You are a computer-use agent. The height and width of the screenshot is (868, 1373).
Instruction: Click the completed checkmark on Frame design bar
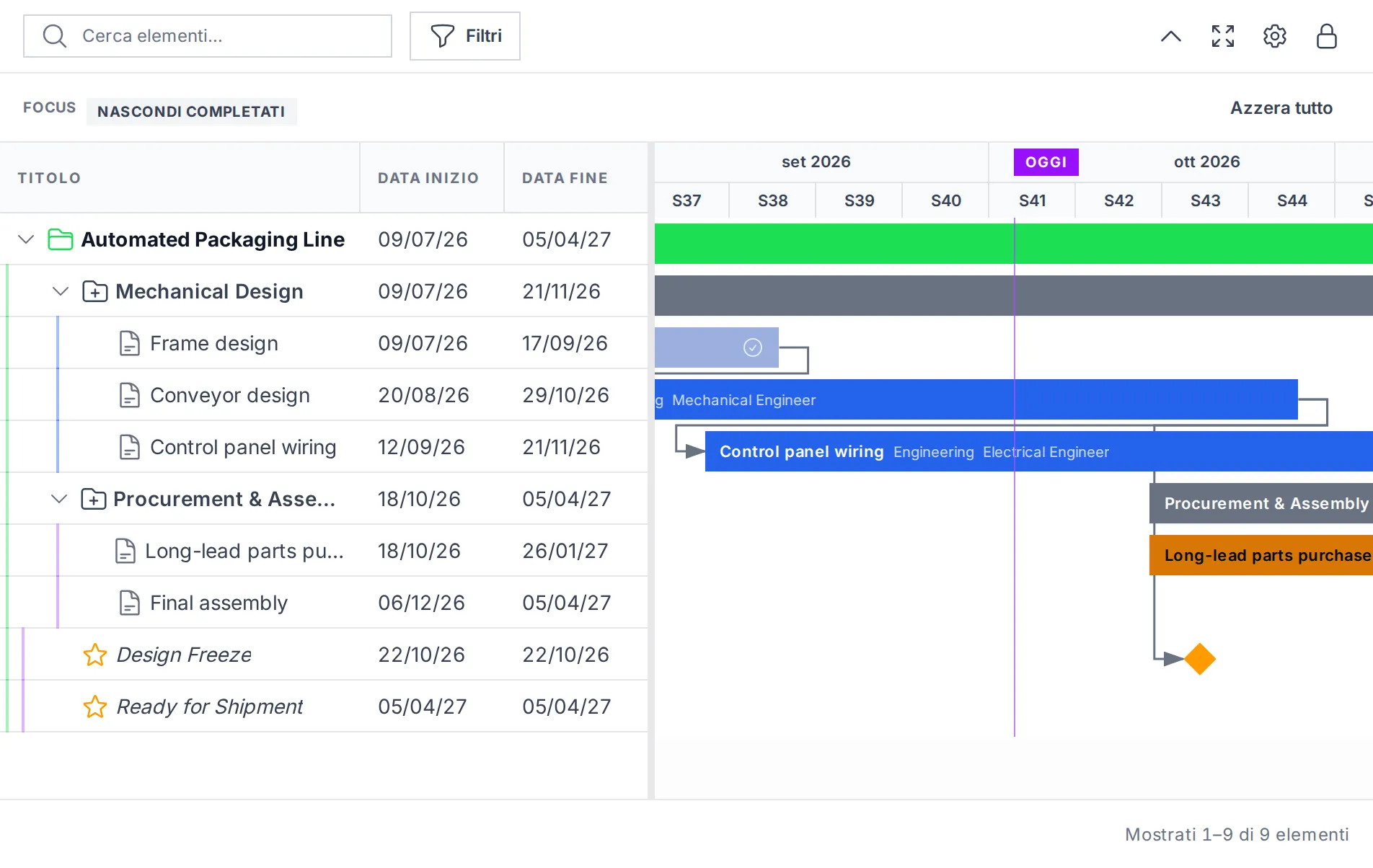pyautogui.click(x=753, y=347)
